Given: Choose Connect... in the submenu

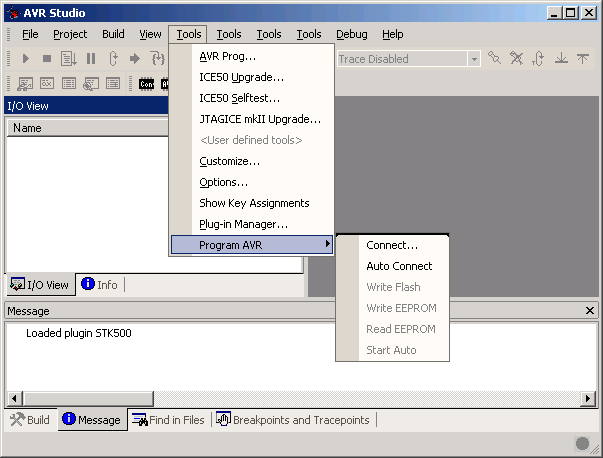Looking at the screenshot, I should click(x=392, y=245).
